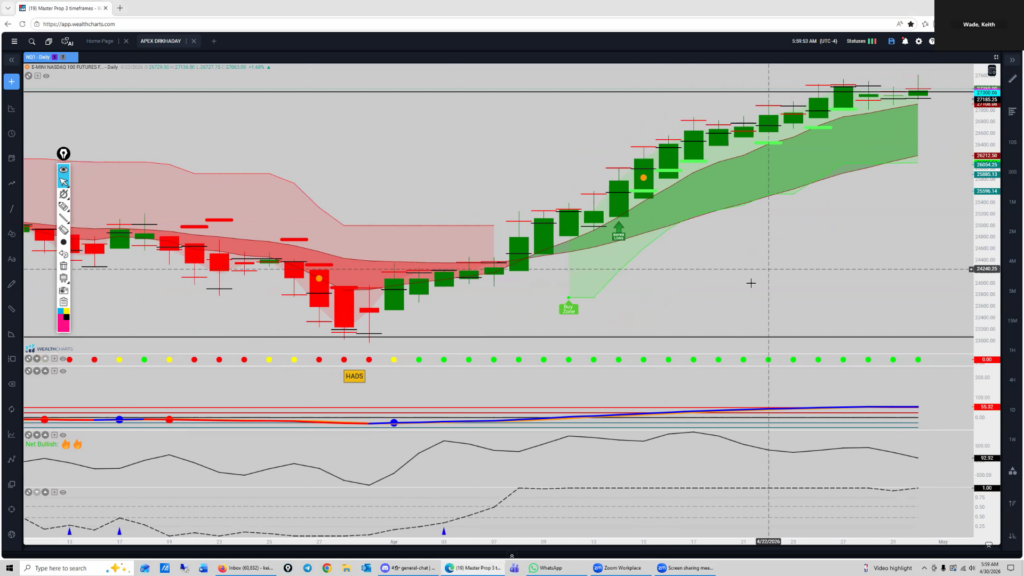Click the browser address bar URL
This screenshot has width=1024, height=576.
point(79,24)
